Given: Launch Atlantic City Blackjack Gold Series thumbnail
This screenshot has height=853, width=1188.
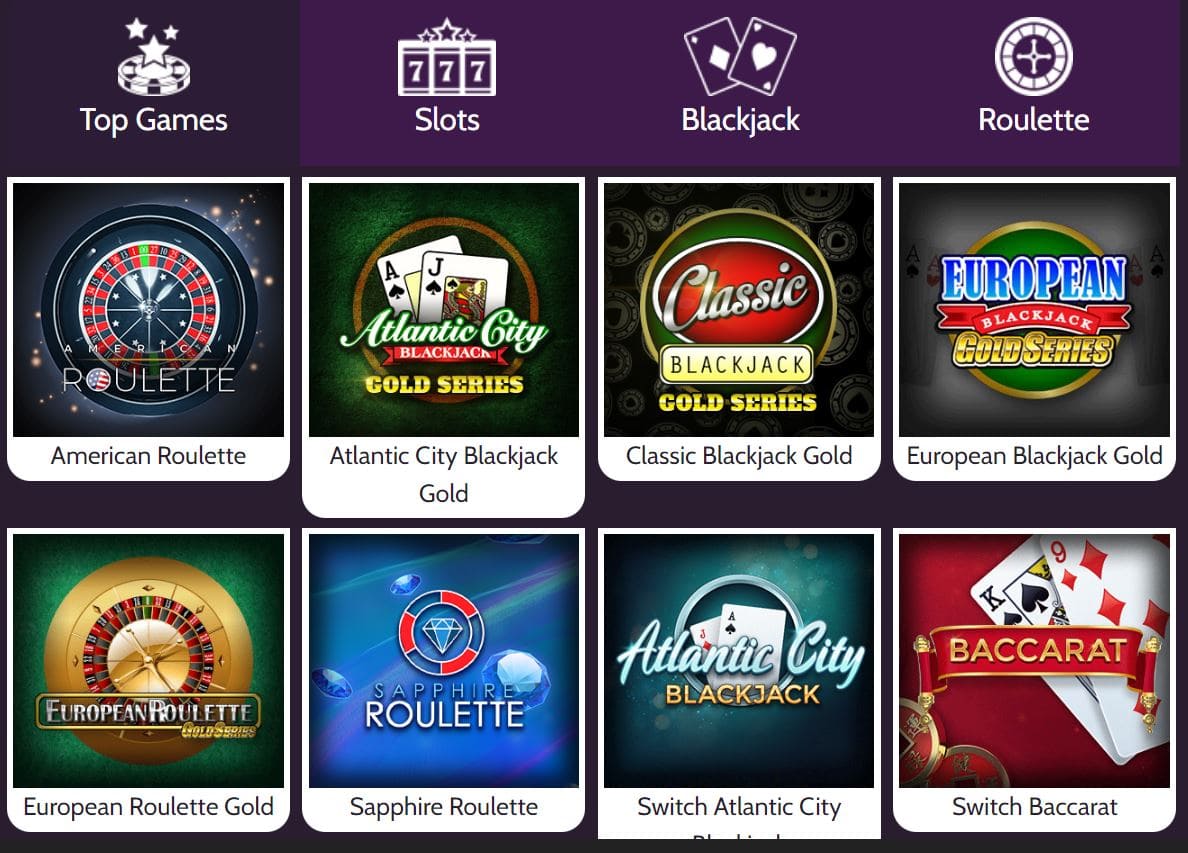Looking at the screenshot, I should point(444,310).
